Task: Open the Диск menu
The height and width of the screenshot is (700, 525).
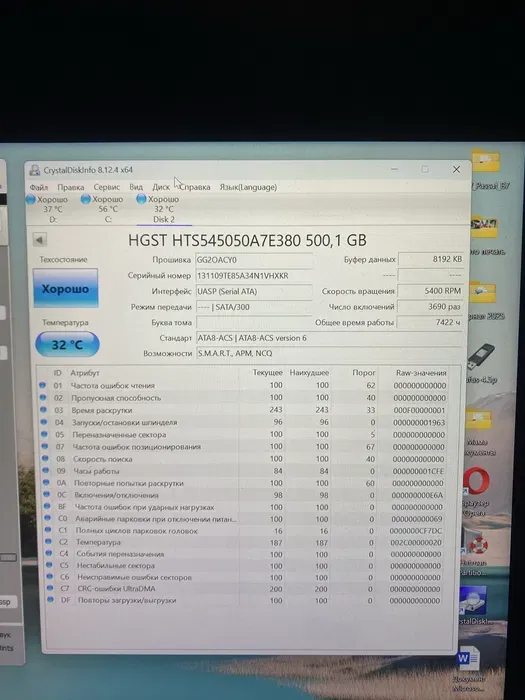Action: [161, 187]
